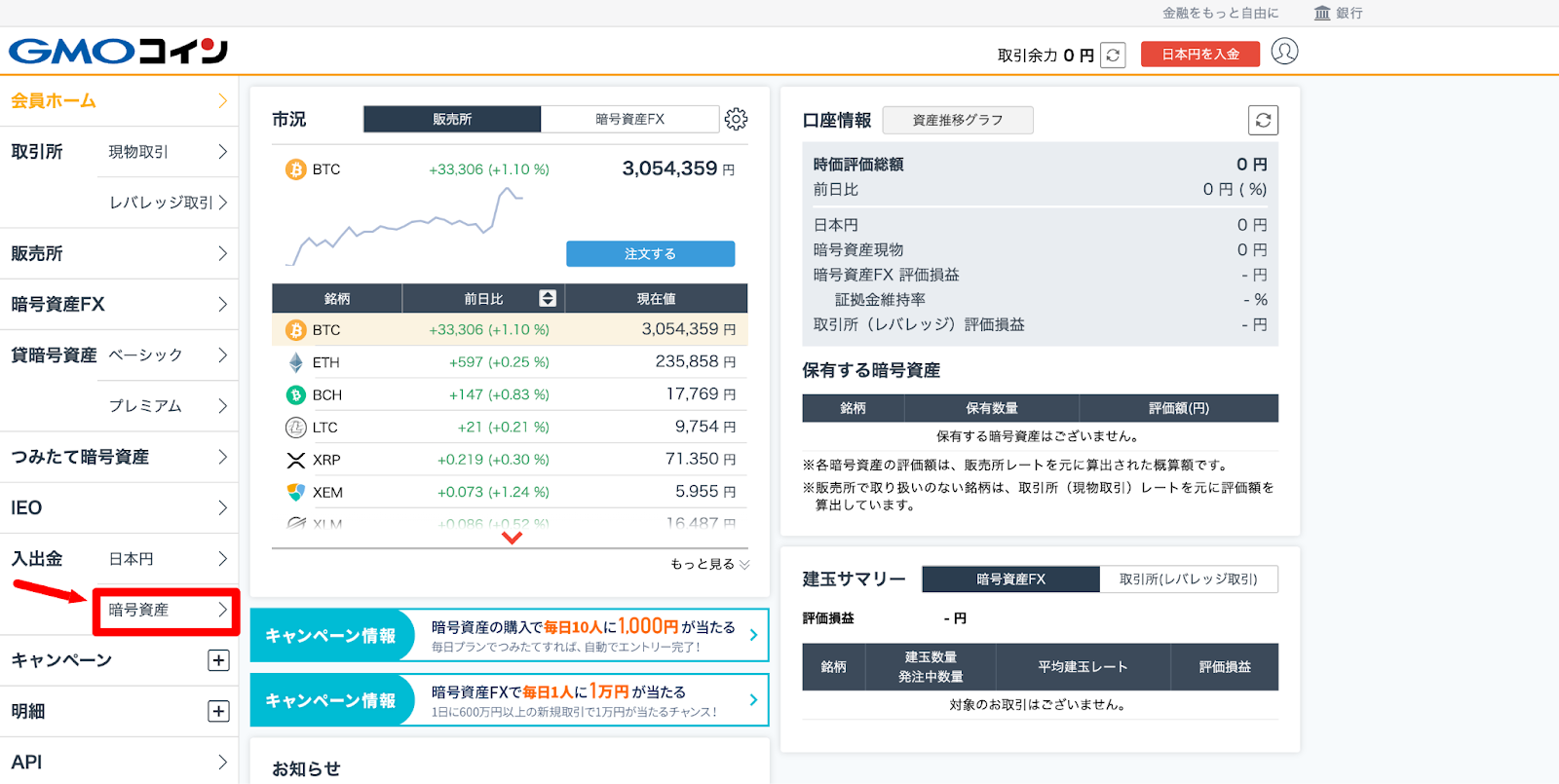Click the GMO Coin logo
This screenshot has width=1559, height=784.
pos(118,51)
